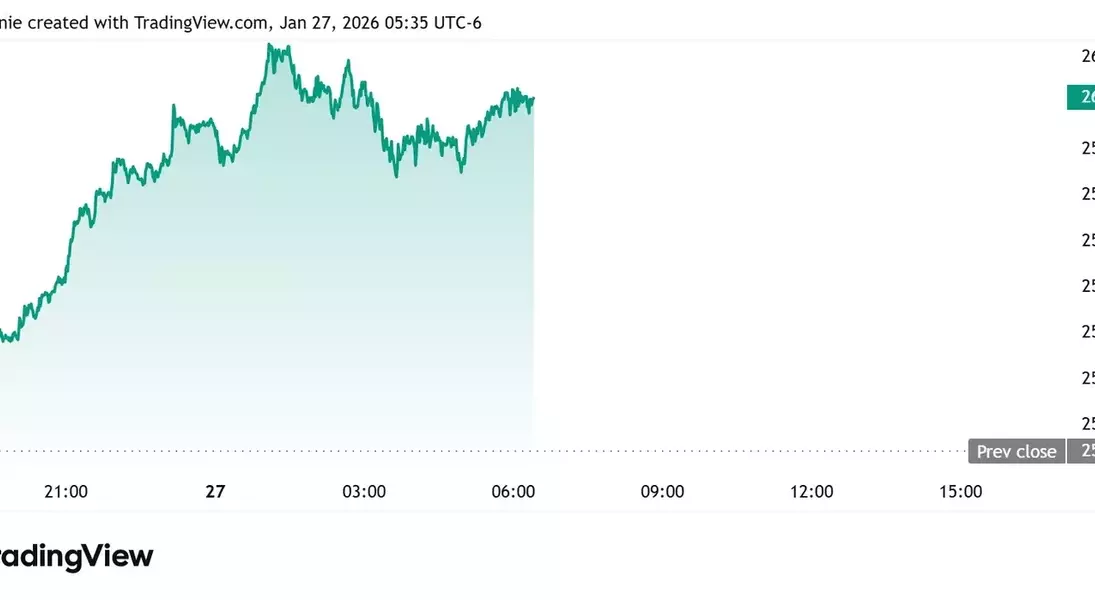Click the green current price badge
1095x600 pixels.
click(1082, 97)
